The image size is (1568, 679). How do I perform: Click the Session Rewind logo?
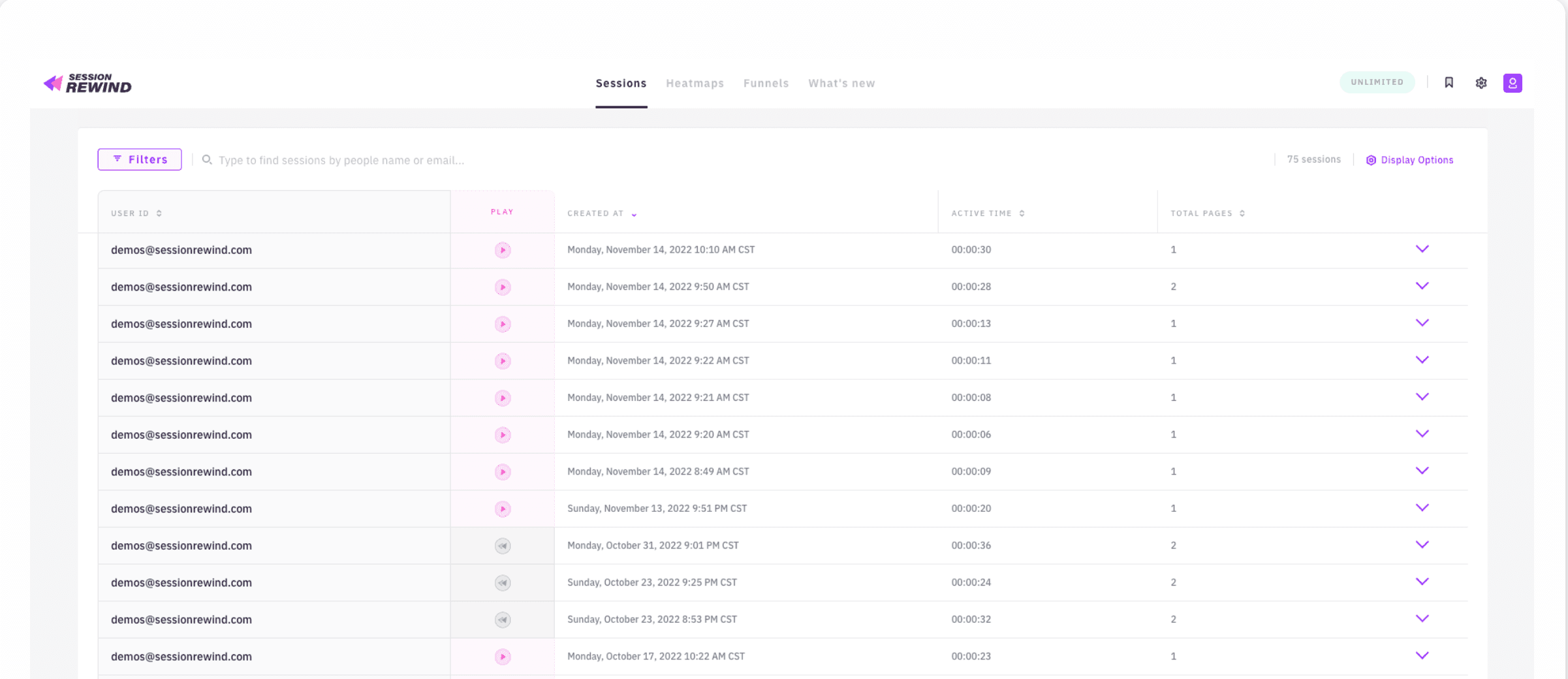point(87,83)
